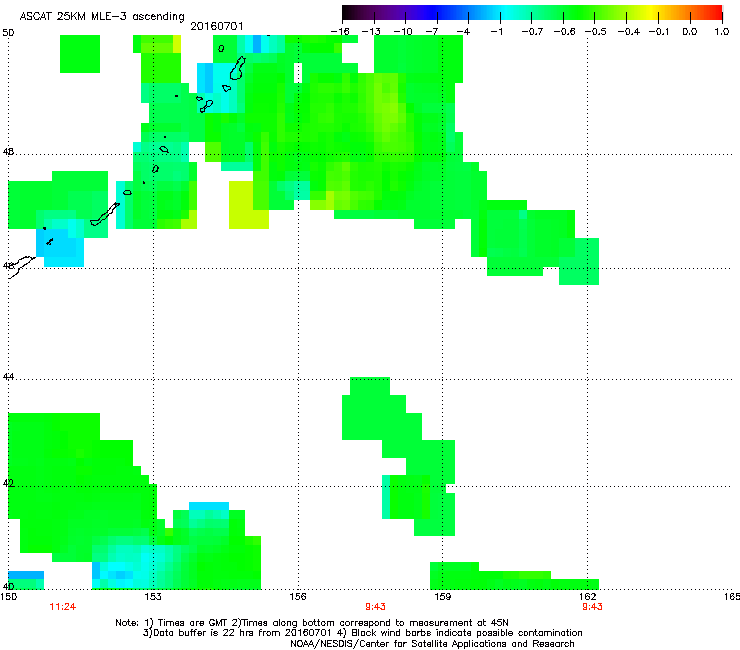
Task: Click the 'Data buffer is 22 hrs' note
Action: pos(201,633)
